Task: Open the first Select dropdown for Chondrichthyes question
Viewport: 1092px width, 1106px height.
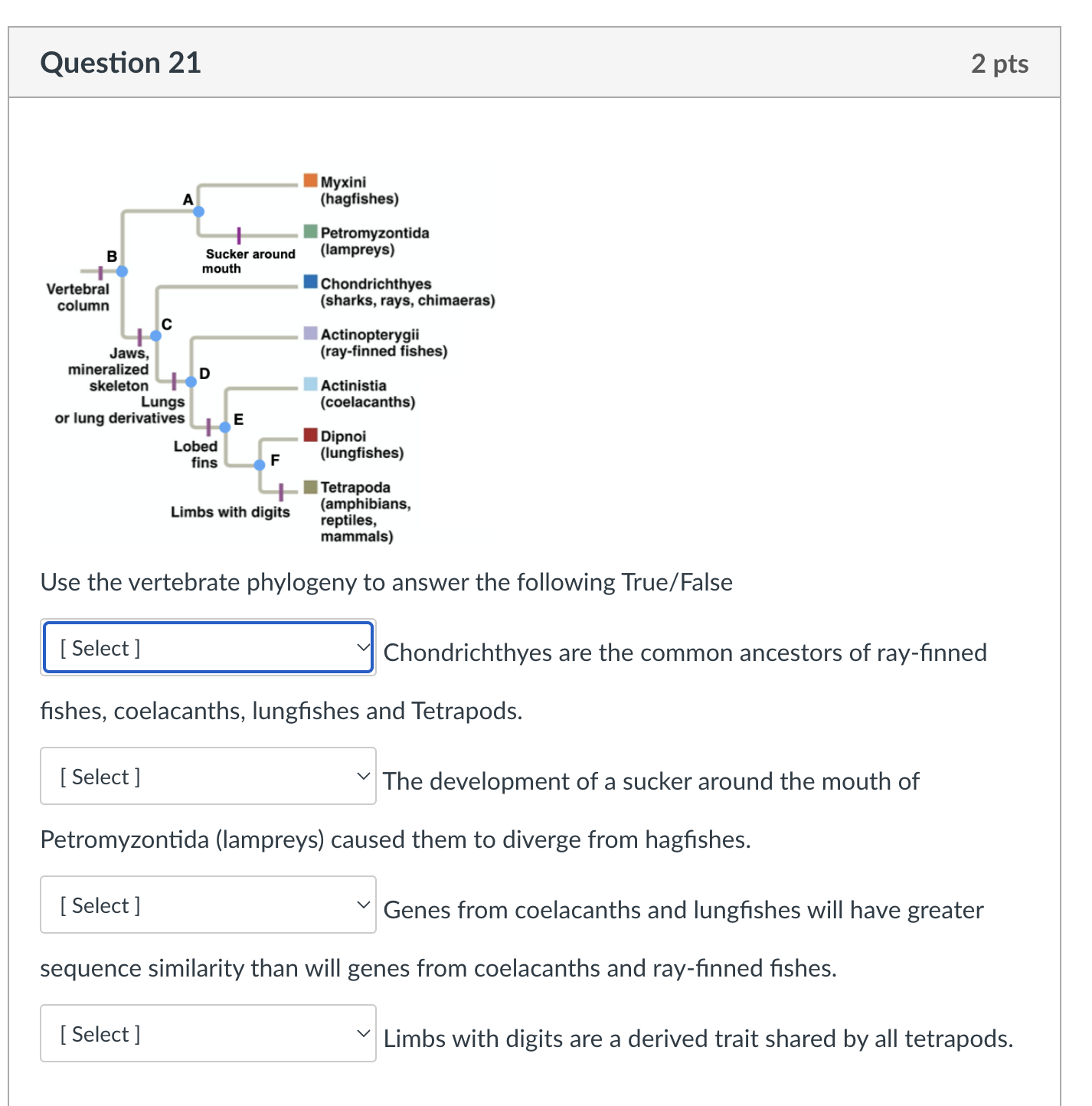Action: (x=208, y=647)
